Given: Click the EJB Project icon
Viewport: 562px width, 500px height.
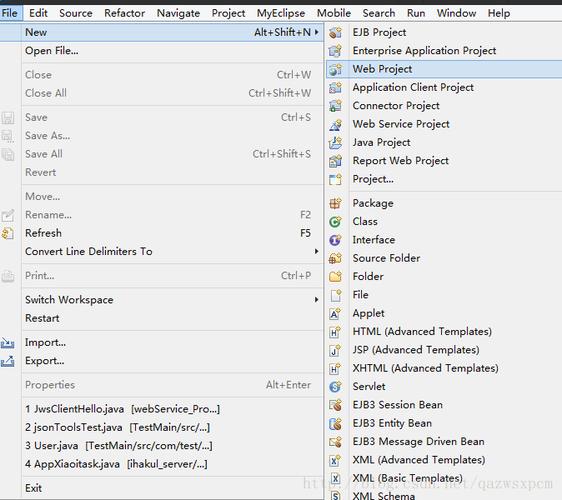Looking at the screenshot, I should point(336,33).
